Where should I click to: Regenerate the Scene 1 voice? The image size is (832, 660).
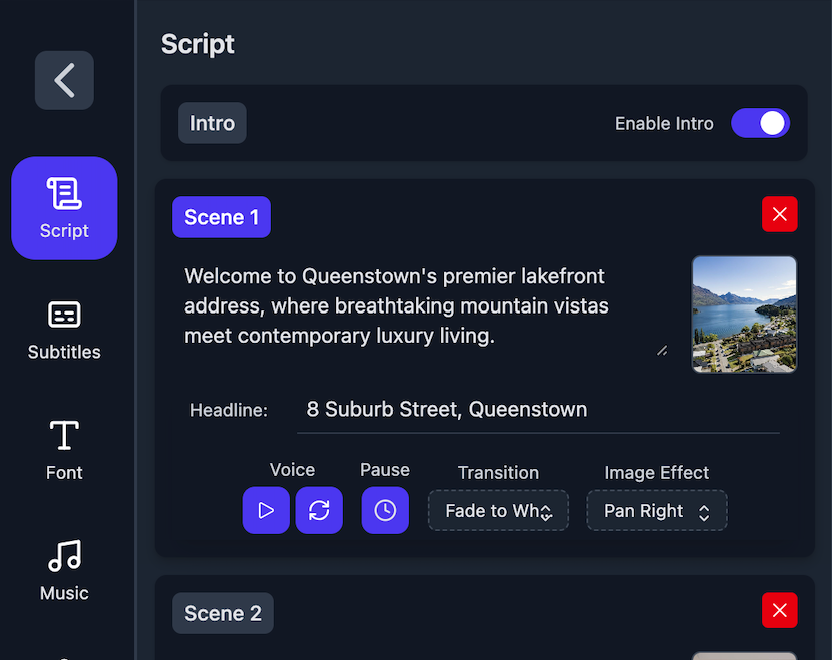319,511
